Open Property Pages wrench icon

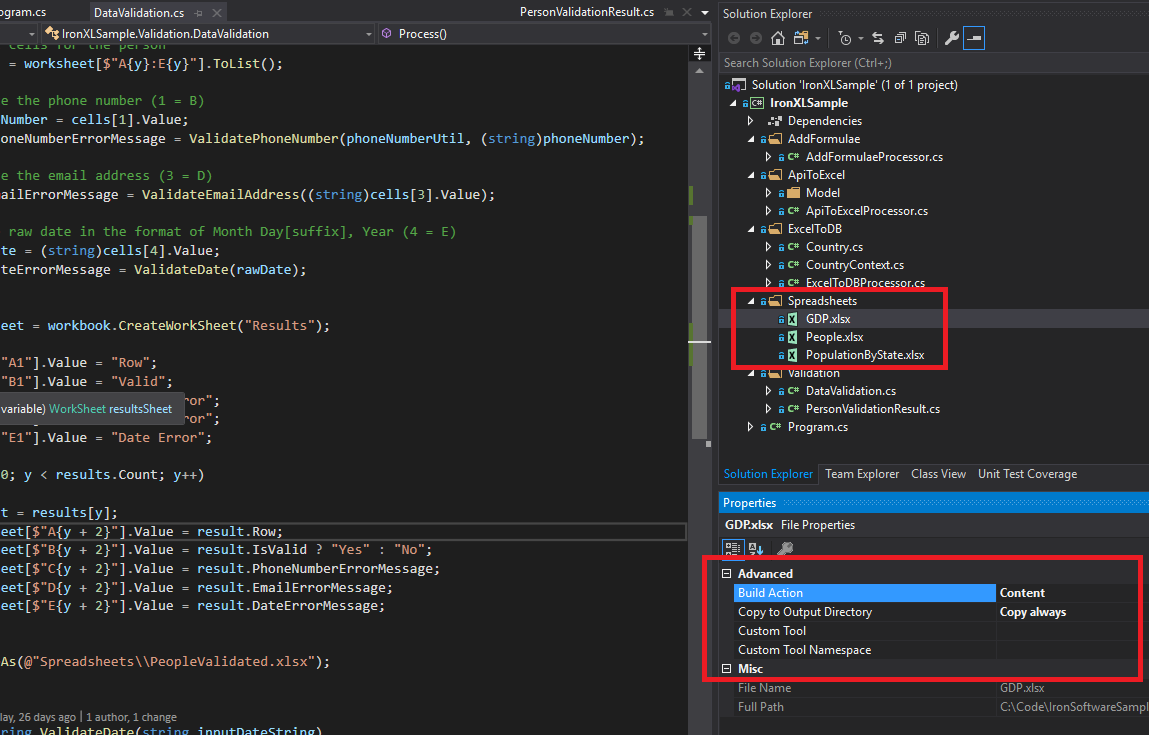785,549
